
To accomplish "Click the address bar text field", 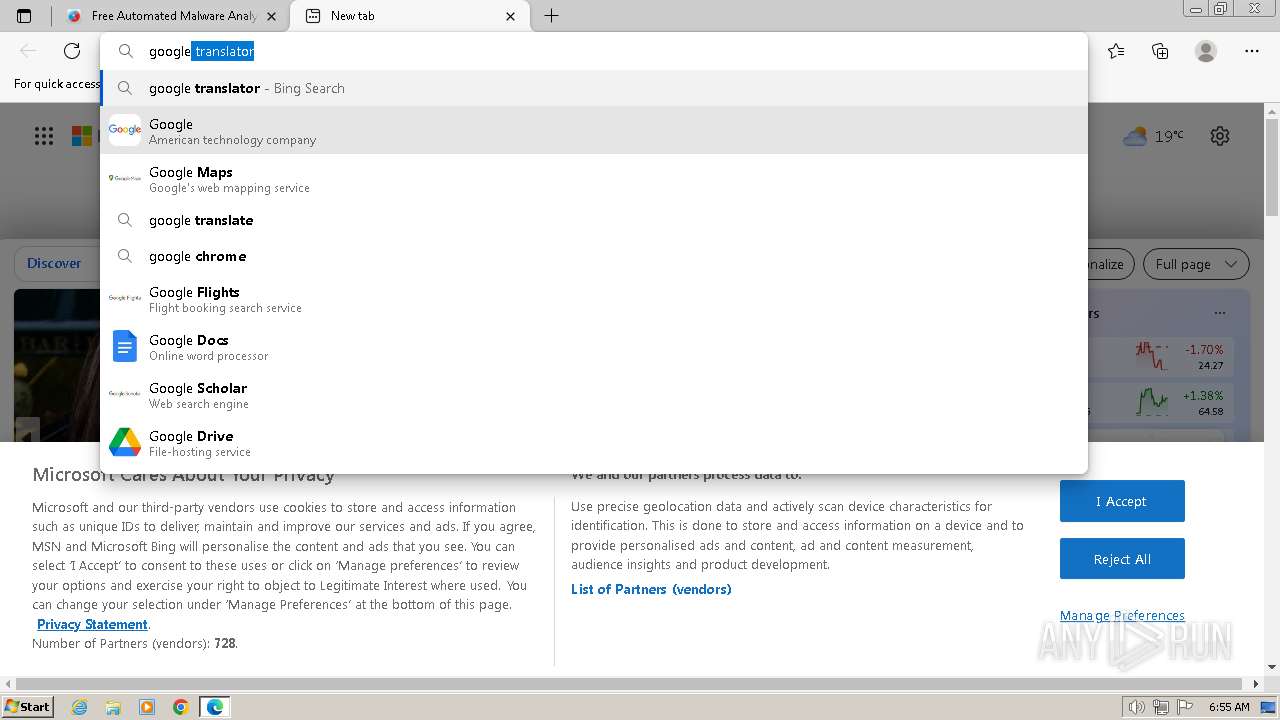I will (594, 51).
